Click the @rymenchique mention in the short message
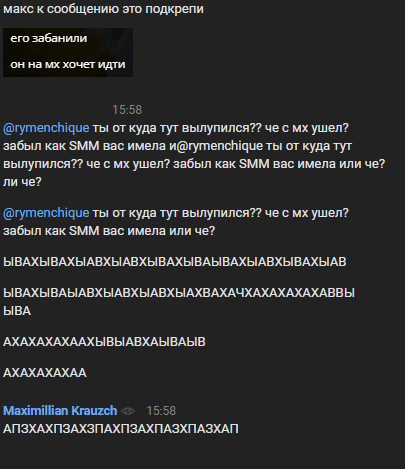Viewport: 405px width, 469px height. (46, 213)
